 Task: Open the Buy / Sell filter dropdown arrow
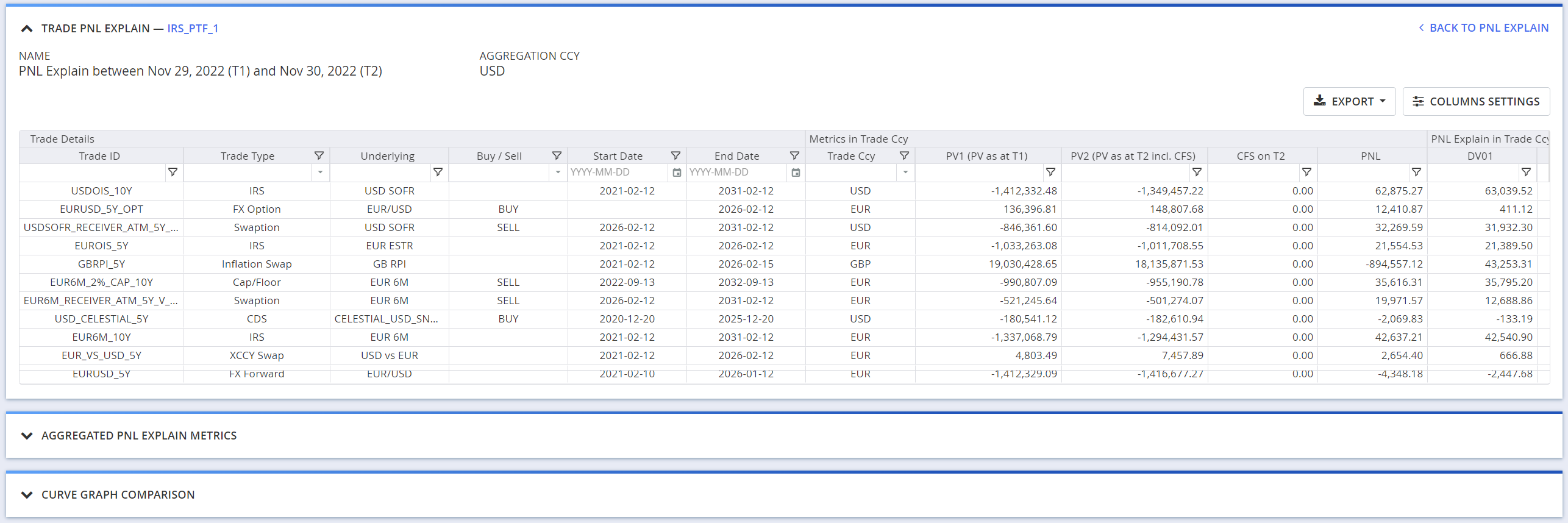(558, 173)
